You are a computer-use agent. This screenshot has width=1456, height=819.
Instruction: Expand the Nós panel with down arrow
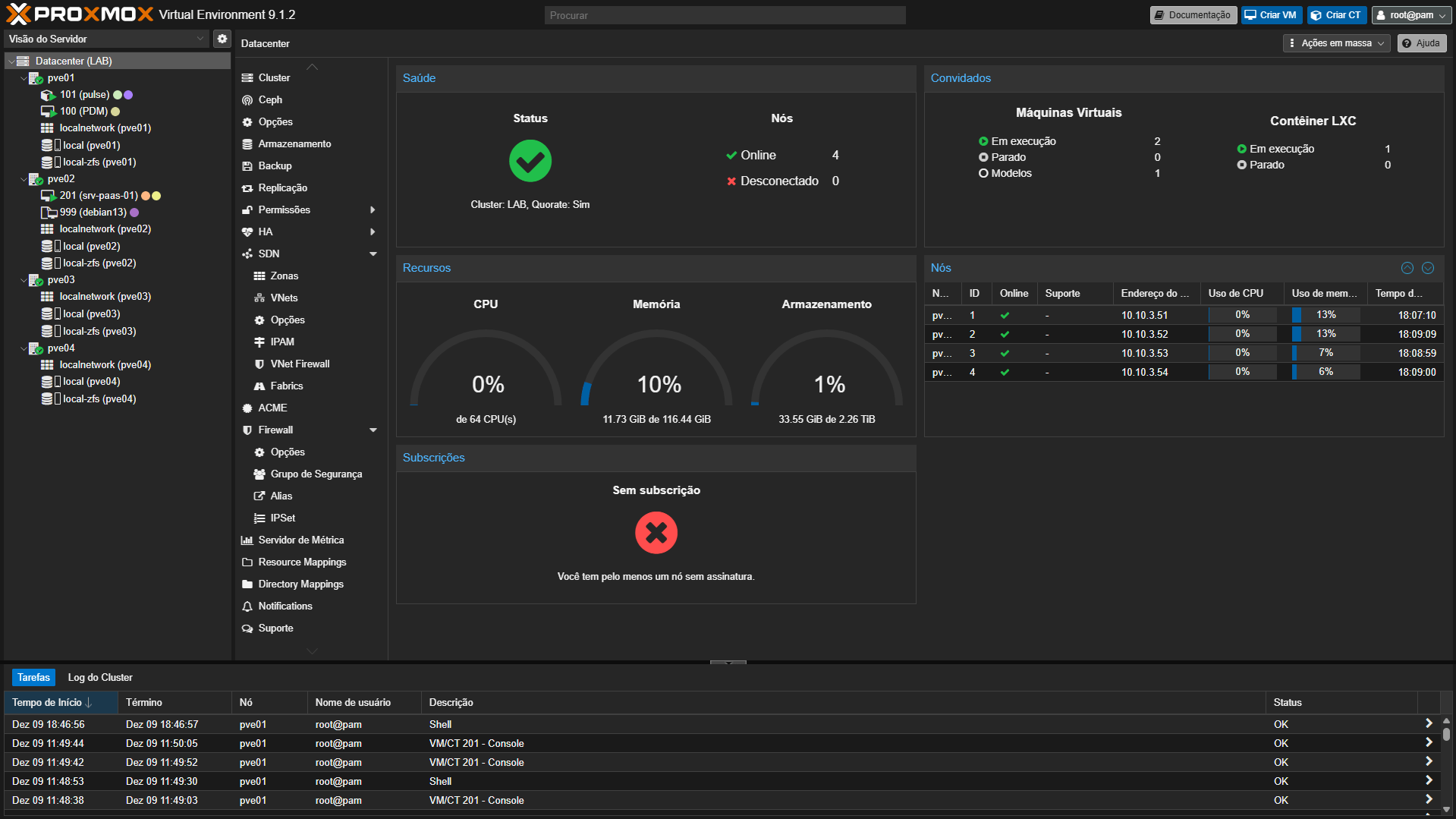pos(1428,268)
